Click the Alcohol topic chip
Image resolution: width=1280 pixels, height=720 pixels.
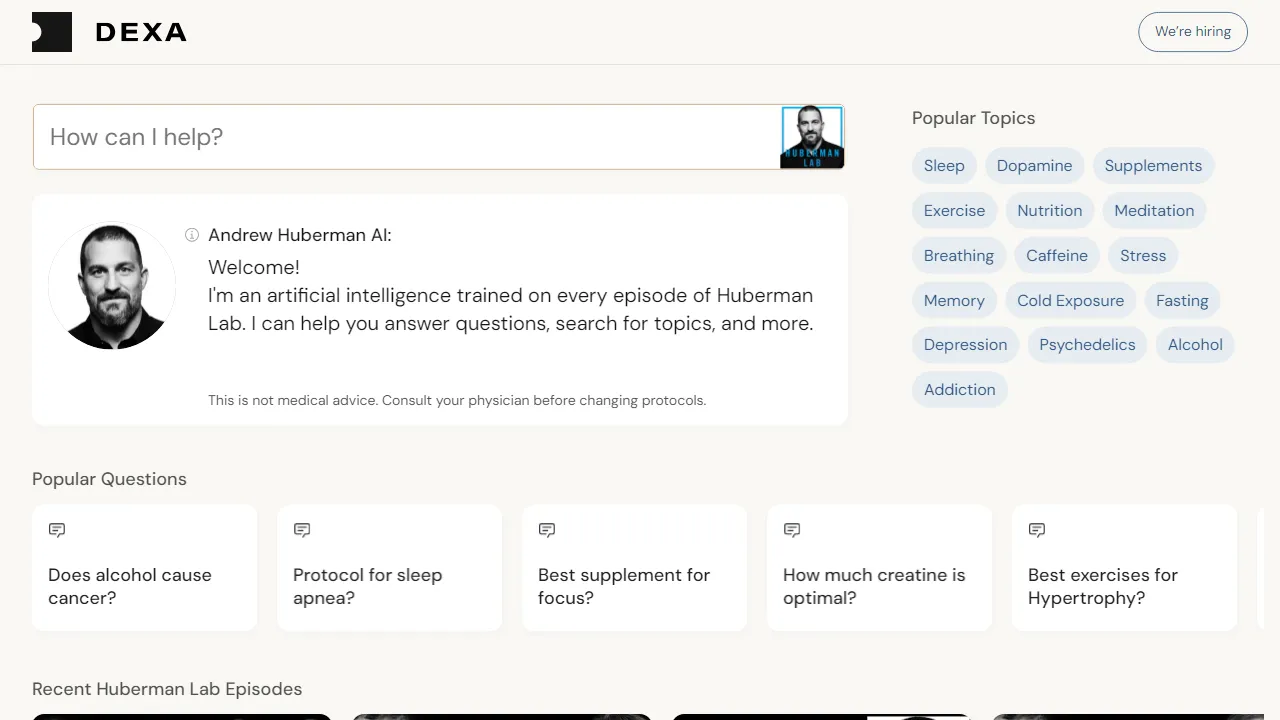click(x=1195, y=345)
